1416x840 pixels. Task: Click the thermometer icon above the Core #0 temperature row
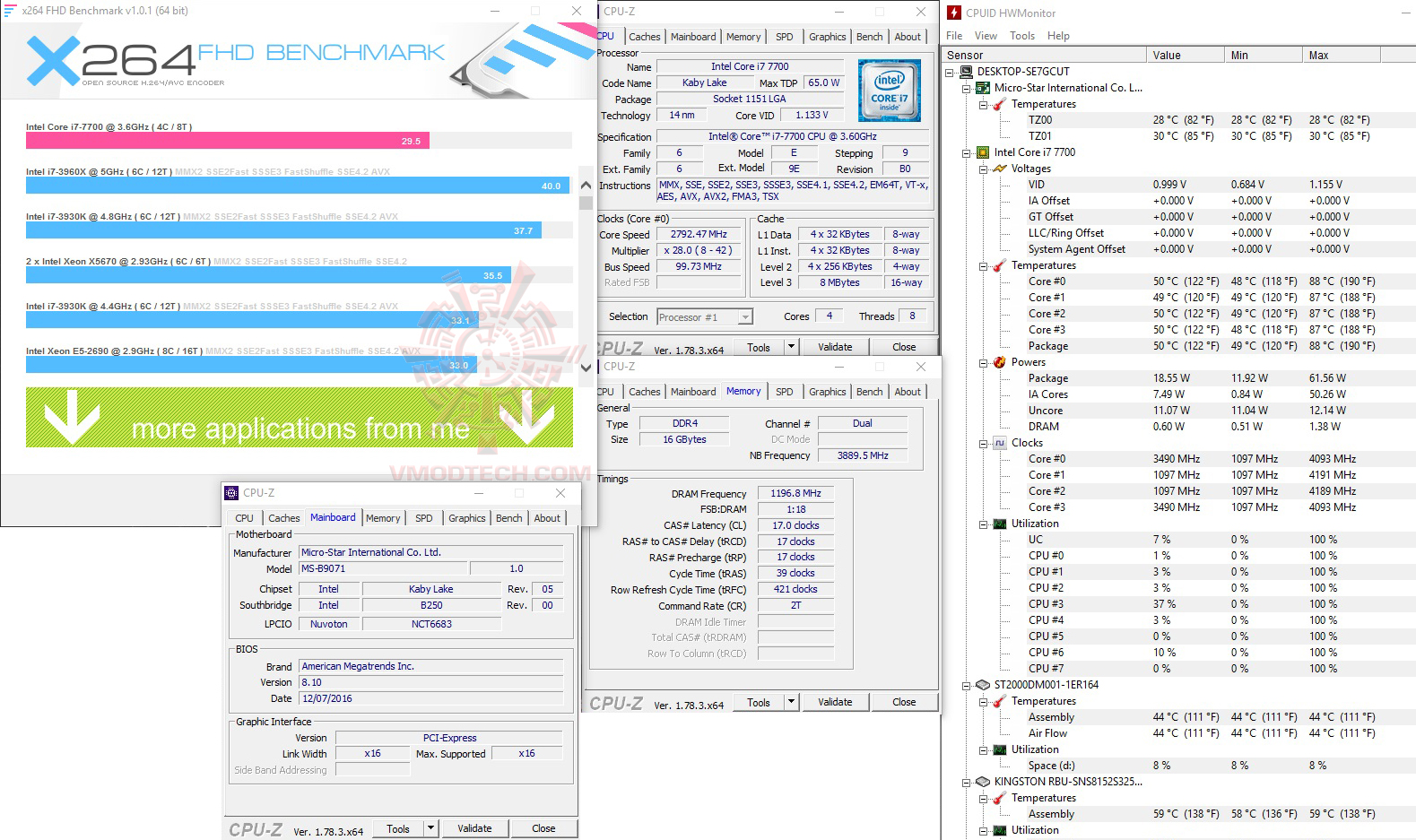pos(999,265)
